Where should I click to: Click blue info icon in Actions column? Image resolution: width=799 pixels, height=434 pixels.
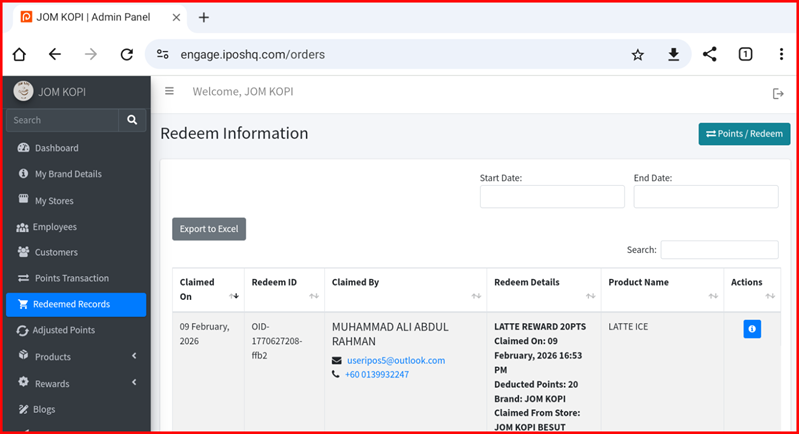[x=751, y=329]
